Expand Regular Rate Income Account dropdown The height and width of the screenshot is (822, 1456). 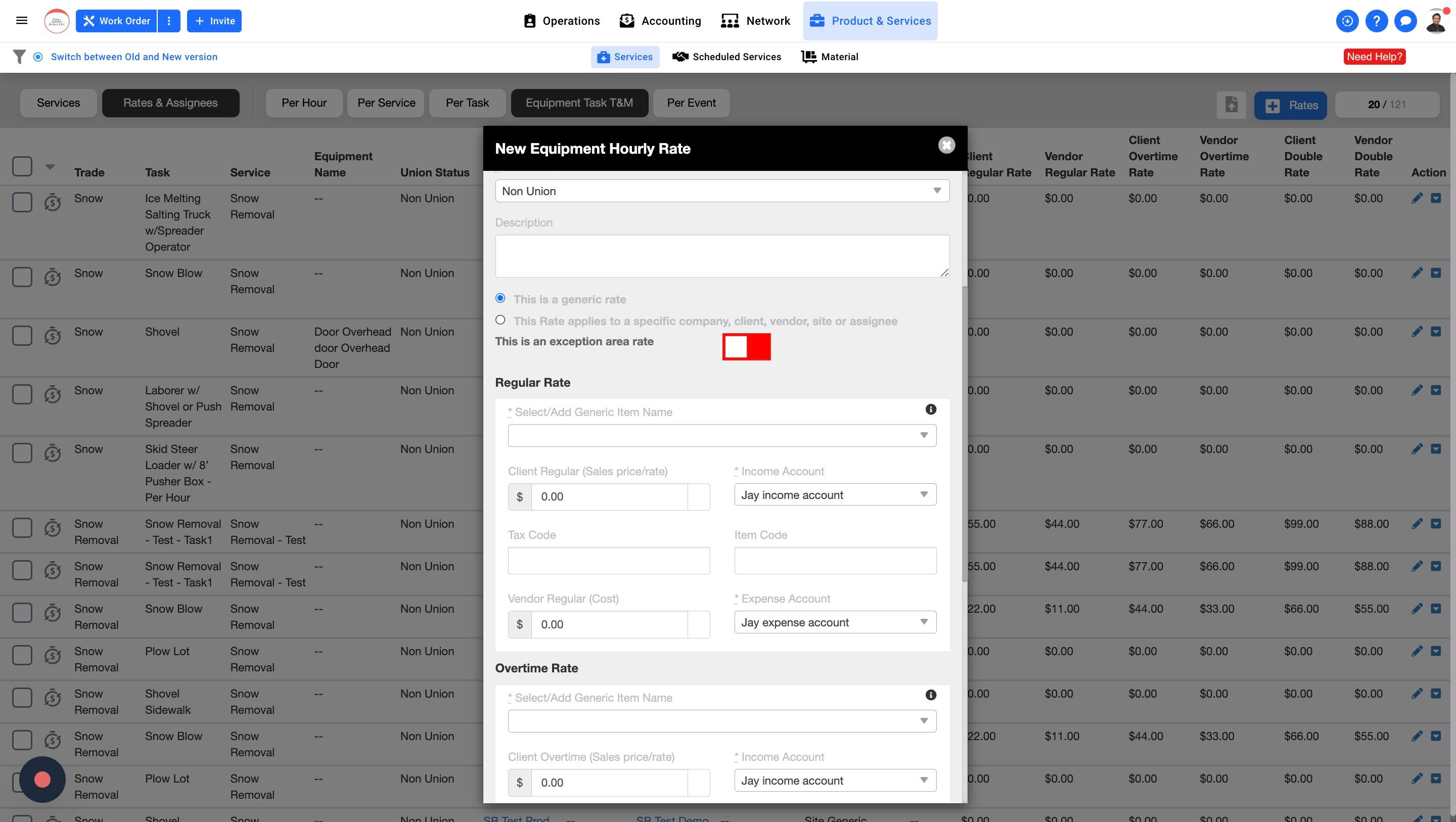pos(835,495)
